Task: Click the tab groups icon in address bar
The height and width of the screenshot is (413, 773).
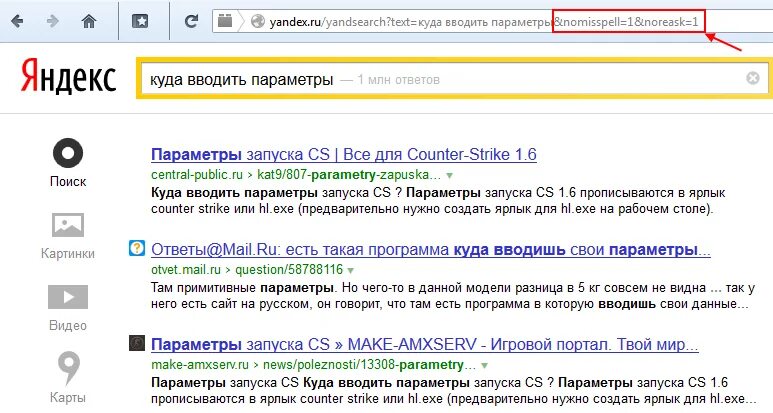Action: coord(225,21)
